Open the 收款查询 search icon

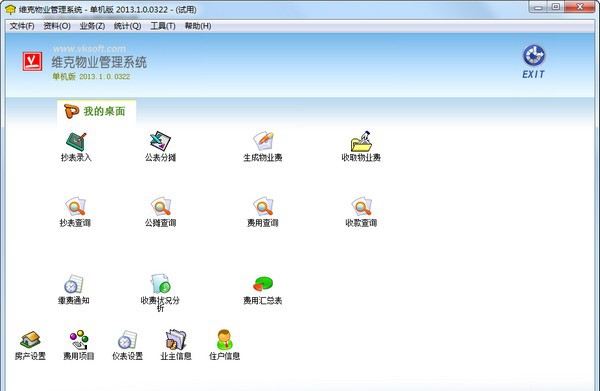pyautogui.click(x=361, y=207)
